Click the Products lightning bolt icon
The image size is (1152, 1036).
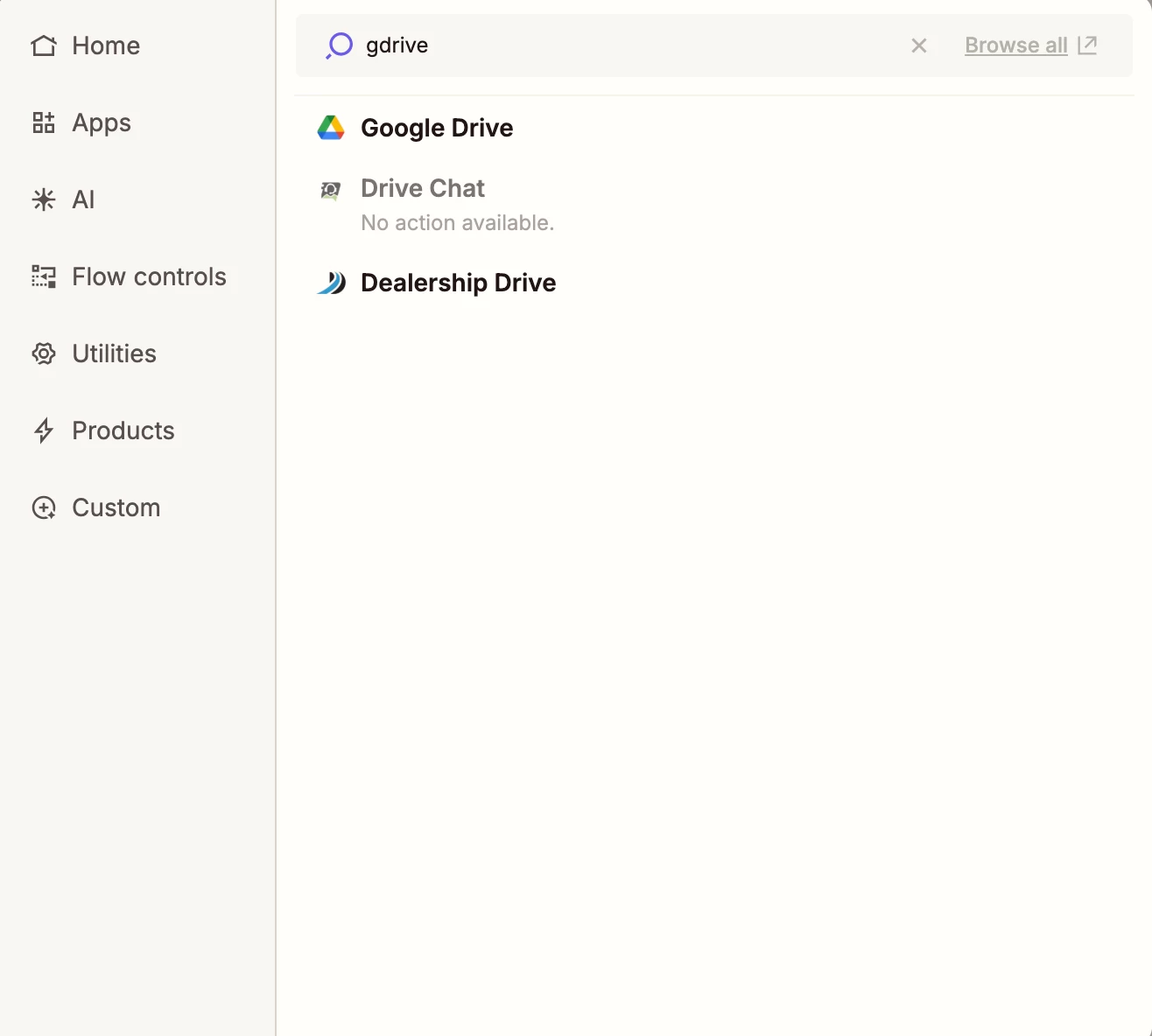(44, 430)
